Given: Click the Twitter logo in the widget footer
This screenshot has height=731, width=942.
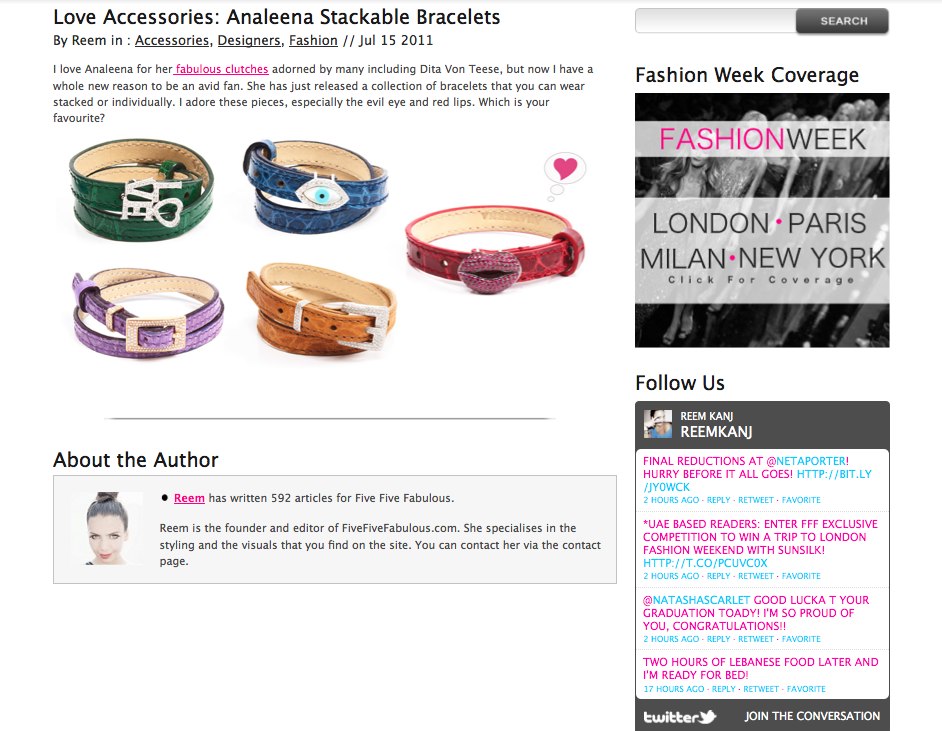Looking at the screenshot, I should click(x=679, y=717).
